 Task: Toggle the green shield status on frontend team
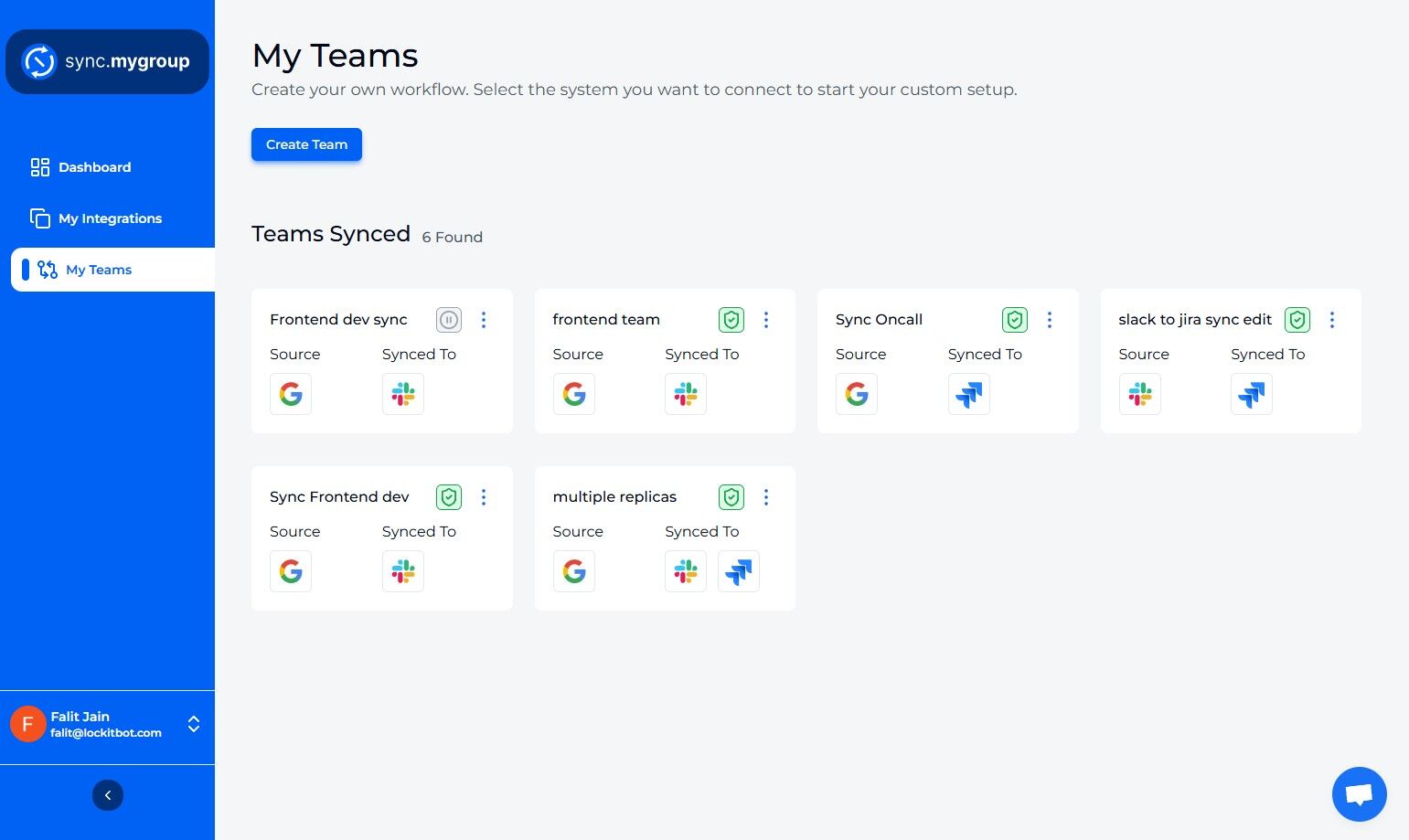coord(731,320)
